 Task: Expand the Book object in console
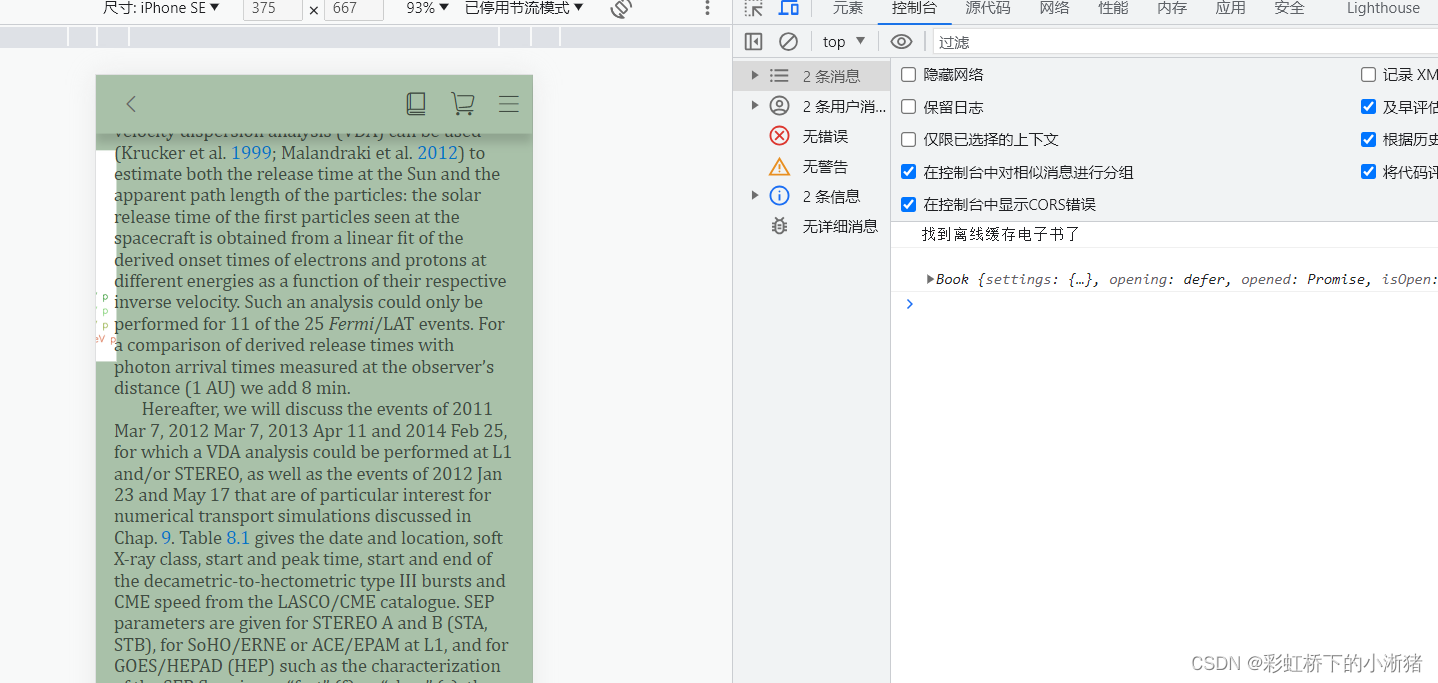coord(930,279)
